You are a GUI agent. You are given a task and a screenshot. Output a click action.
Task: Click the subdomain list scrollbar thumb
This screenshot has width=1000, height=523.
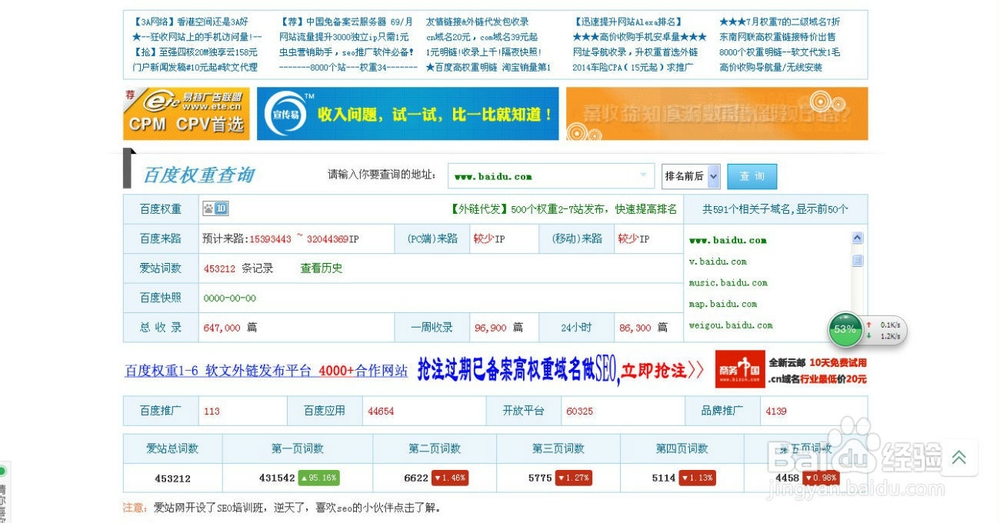(x=857, y=260)
